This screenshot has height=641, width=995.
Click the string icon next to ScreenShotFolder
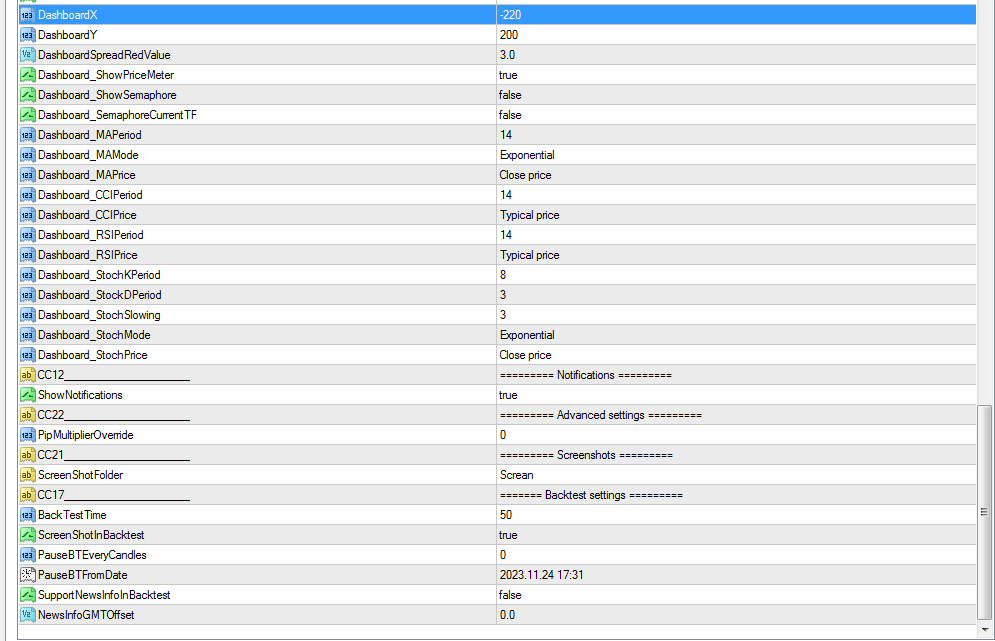point(27,475)
